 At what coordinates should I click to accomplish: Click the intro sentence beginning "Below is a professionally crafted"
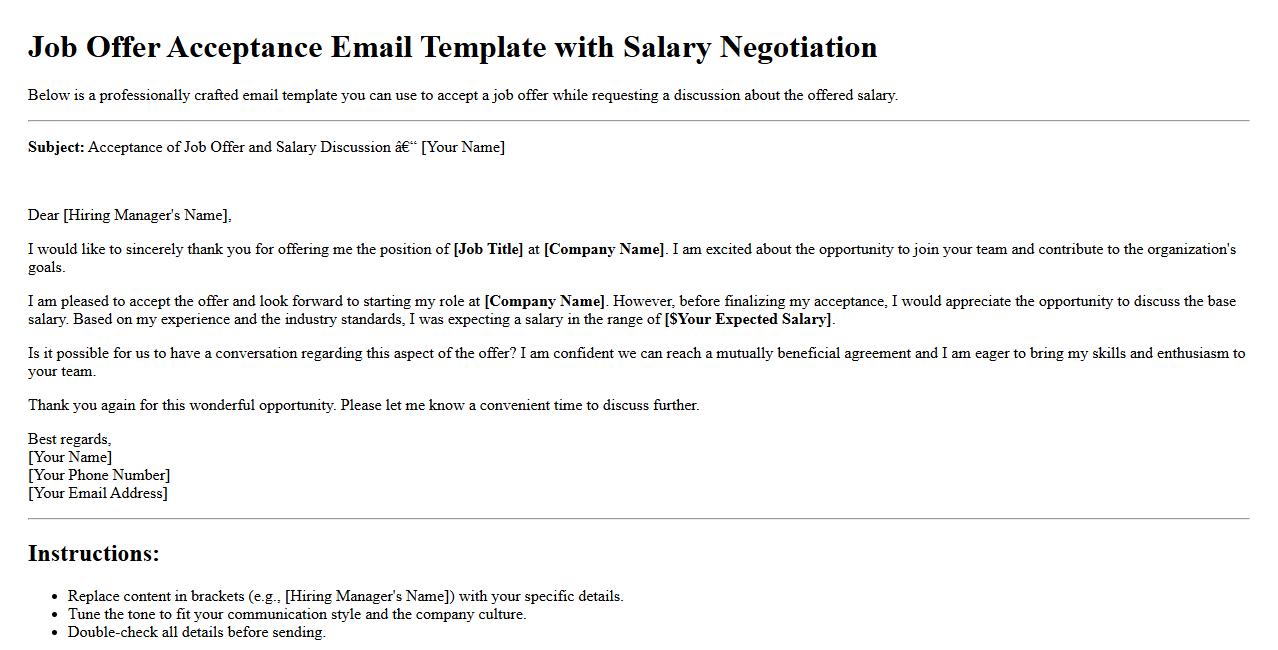462,95
